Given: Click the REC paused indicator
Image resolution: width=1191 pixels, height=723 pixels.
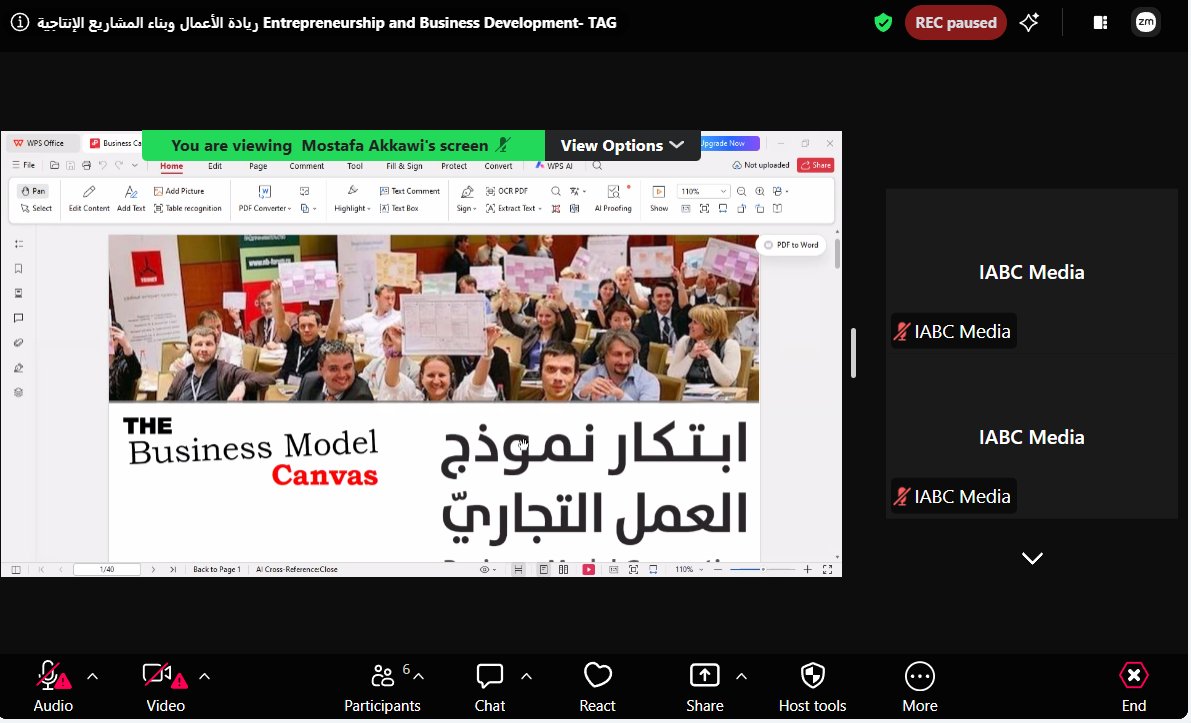Looking at the screenshot, I should 956,23.
